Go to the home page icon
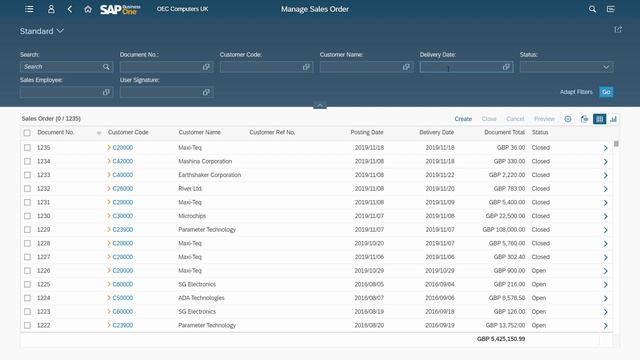The image size is (640, 360). coord(88,9)
